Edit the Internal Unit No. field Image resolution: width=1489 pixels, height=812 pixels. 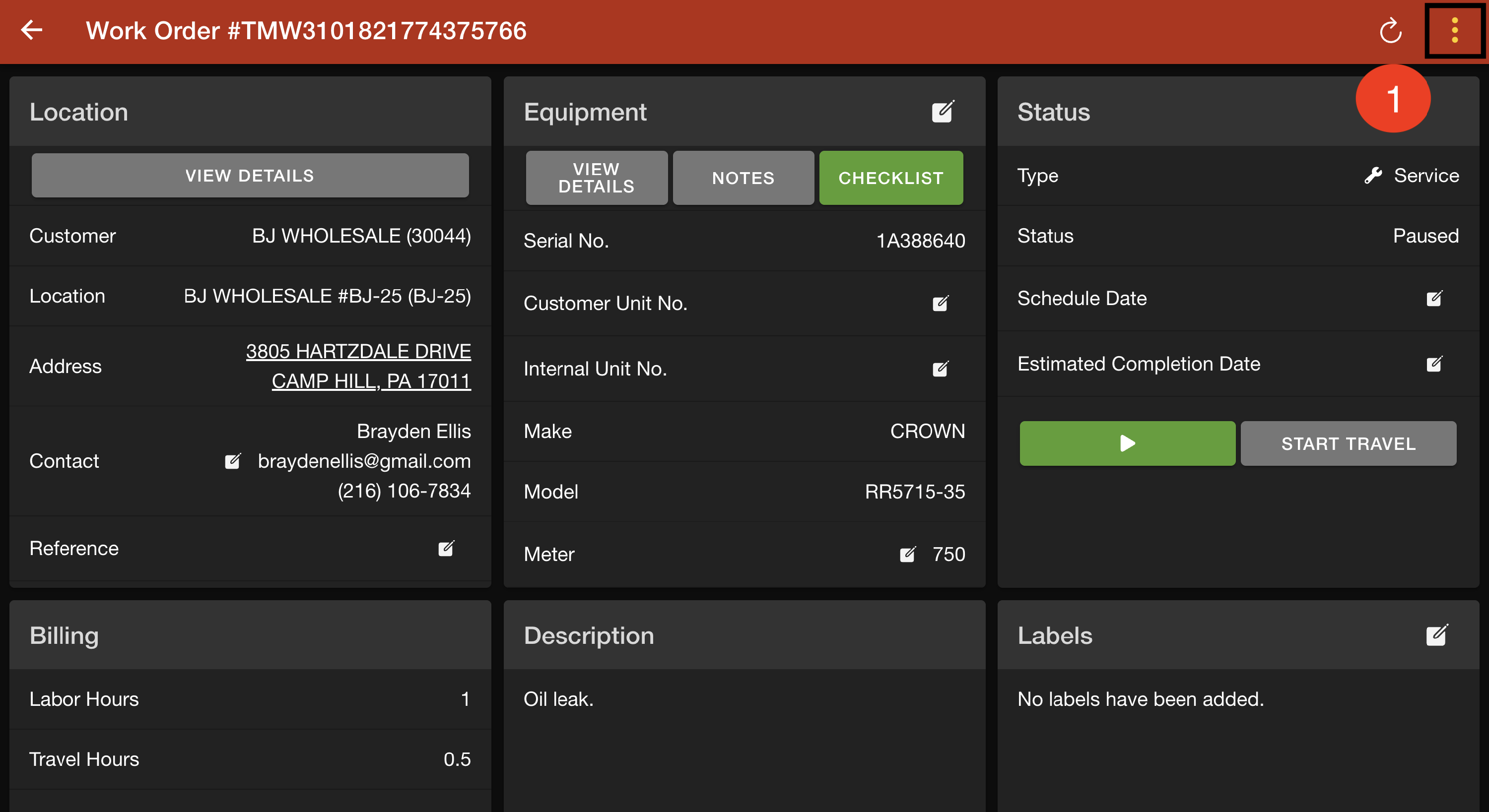point(941,369)
